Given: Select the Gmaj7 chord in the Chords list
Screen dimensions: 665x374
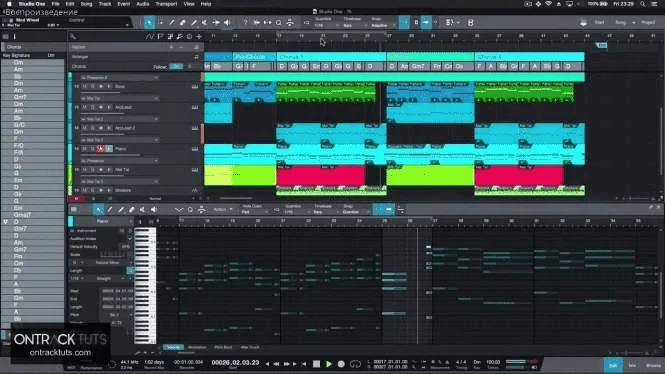Looking at the screenshot, I should point(22,215).
